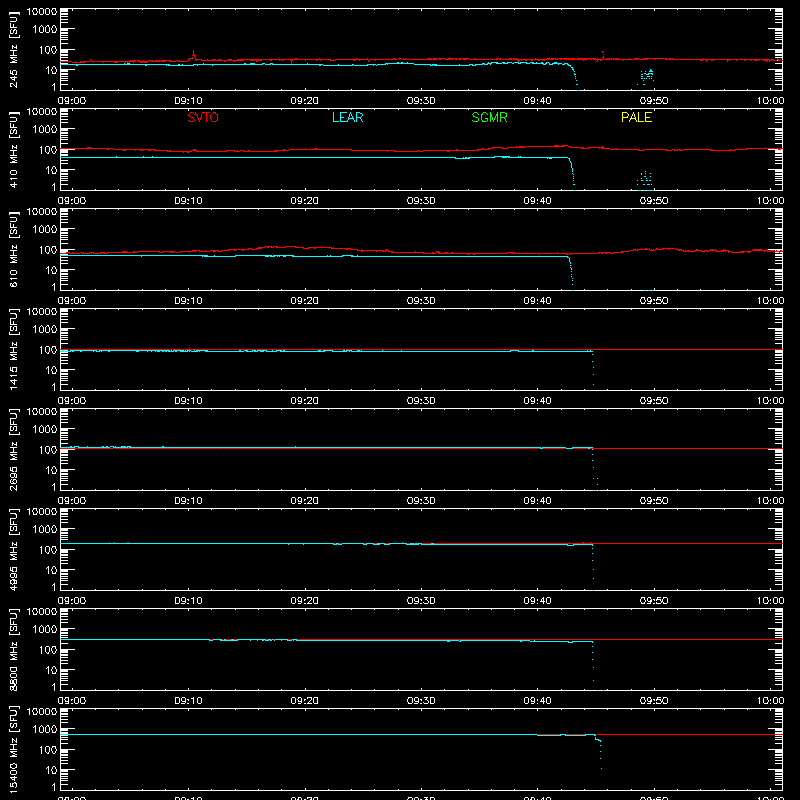Screen dimensions: 800x800
Task: Click 09:50 tick label under 245 MHz plot
Action: click(654, 101)
